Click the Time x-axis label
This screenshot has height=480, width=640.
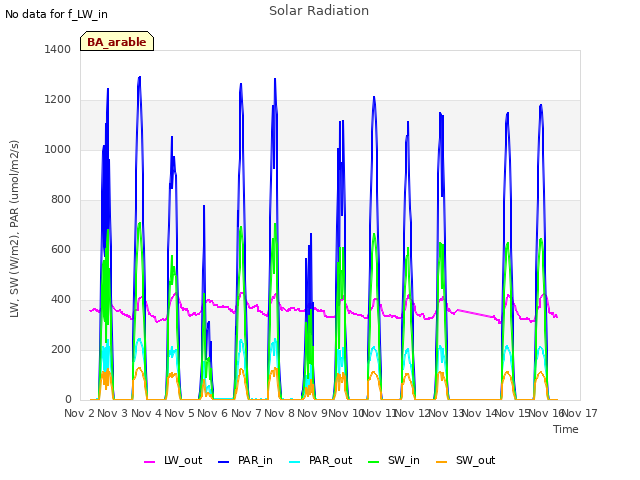[566, 429]
